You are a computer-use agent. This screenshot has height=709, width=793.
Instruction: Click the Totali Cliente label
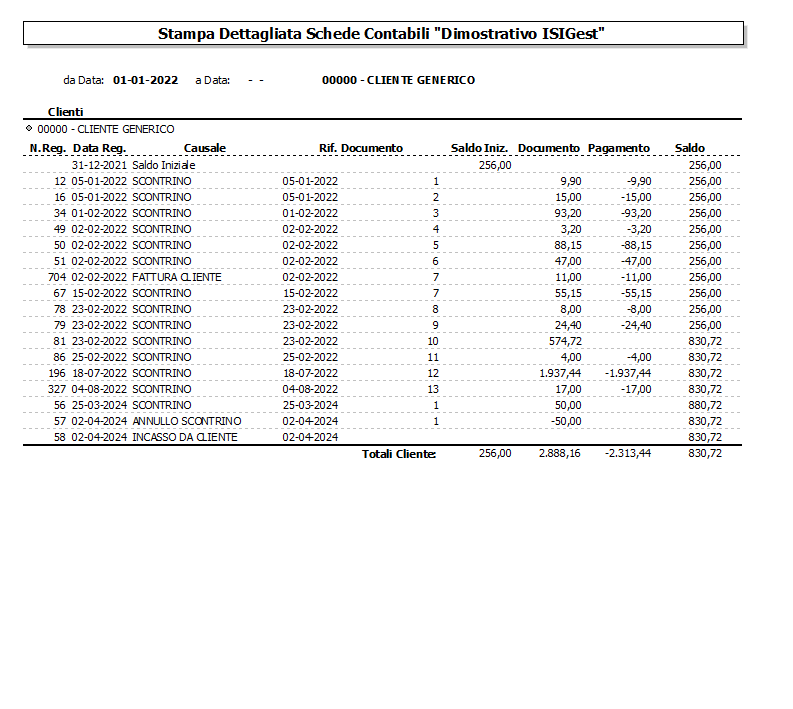[399, 454]
